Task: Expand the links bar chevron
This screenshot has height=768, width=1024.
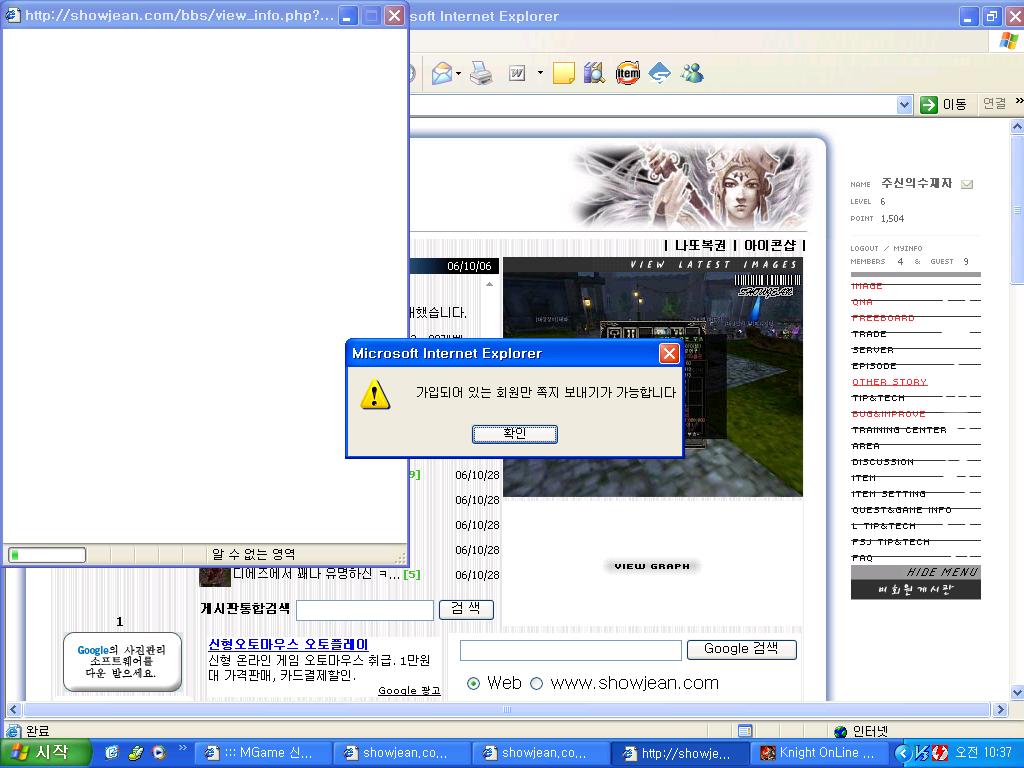Action: [x=1019, y=102]
